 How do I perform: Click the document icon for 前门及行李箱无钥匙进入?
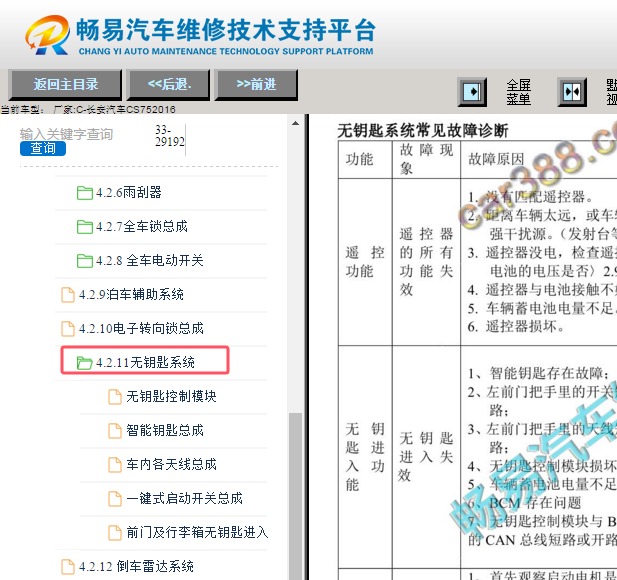[115, 533]
